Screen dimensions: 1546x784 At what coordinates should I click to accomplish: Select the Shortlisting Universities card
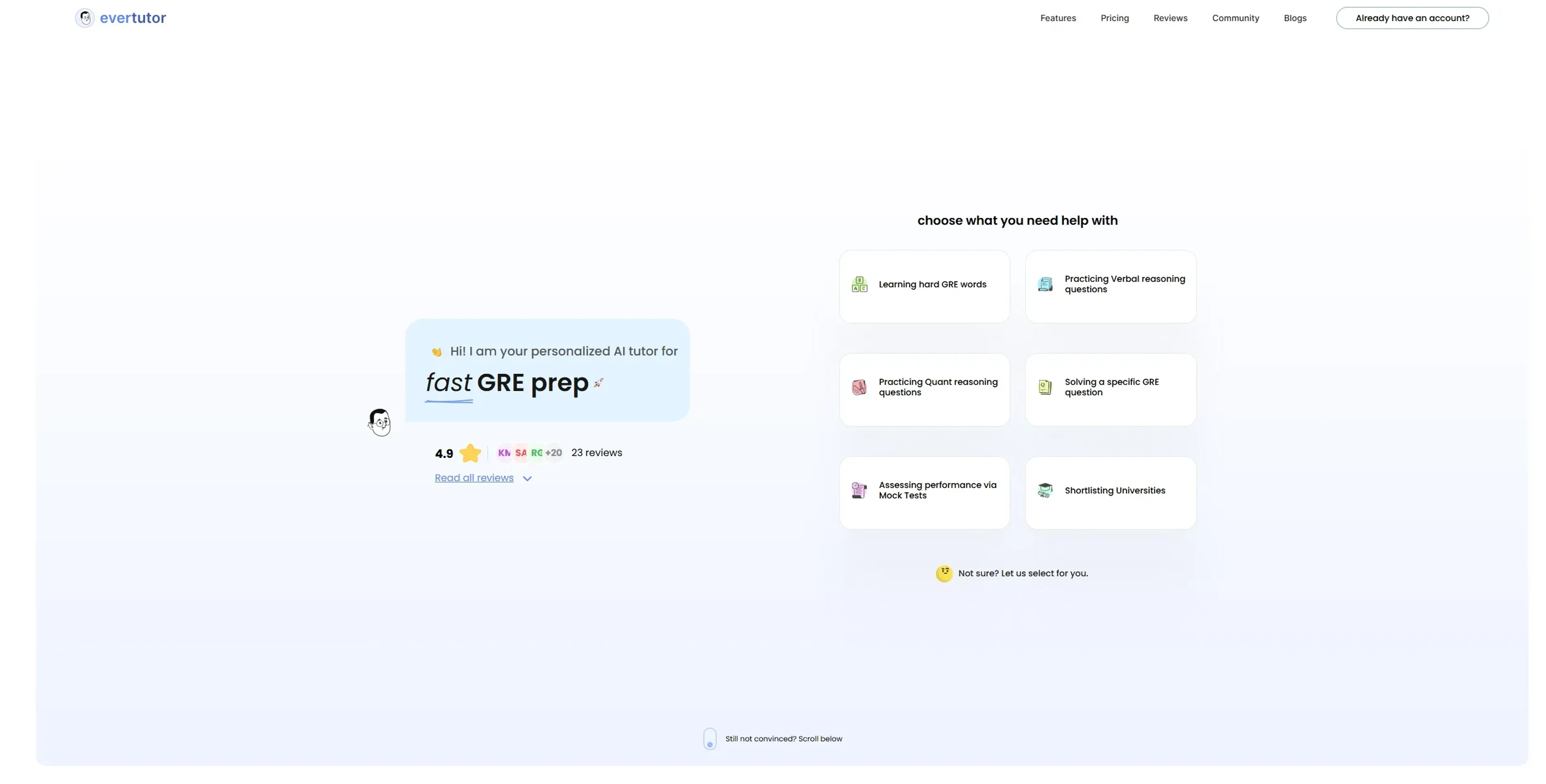coord(1110,493)
